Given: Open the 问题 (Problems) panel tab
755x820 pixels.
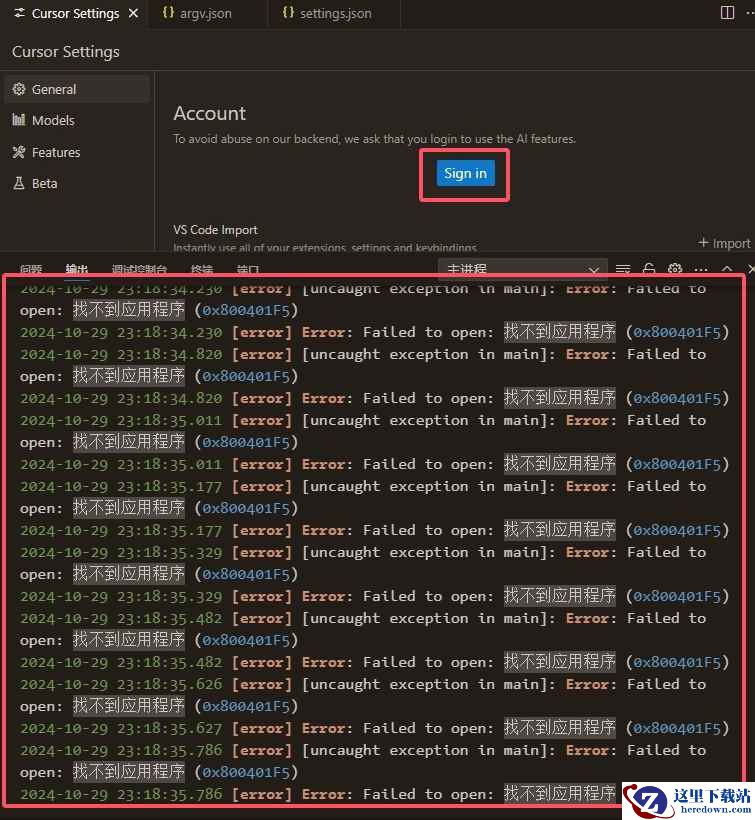Looking at the screenshot, I should pos(30,270).
